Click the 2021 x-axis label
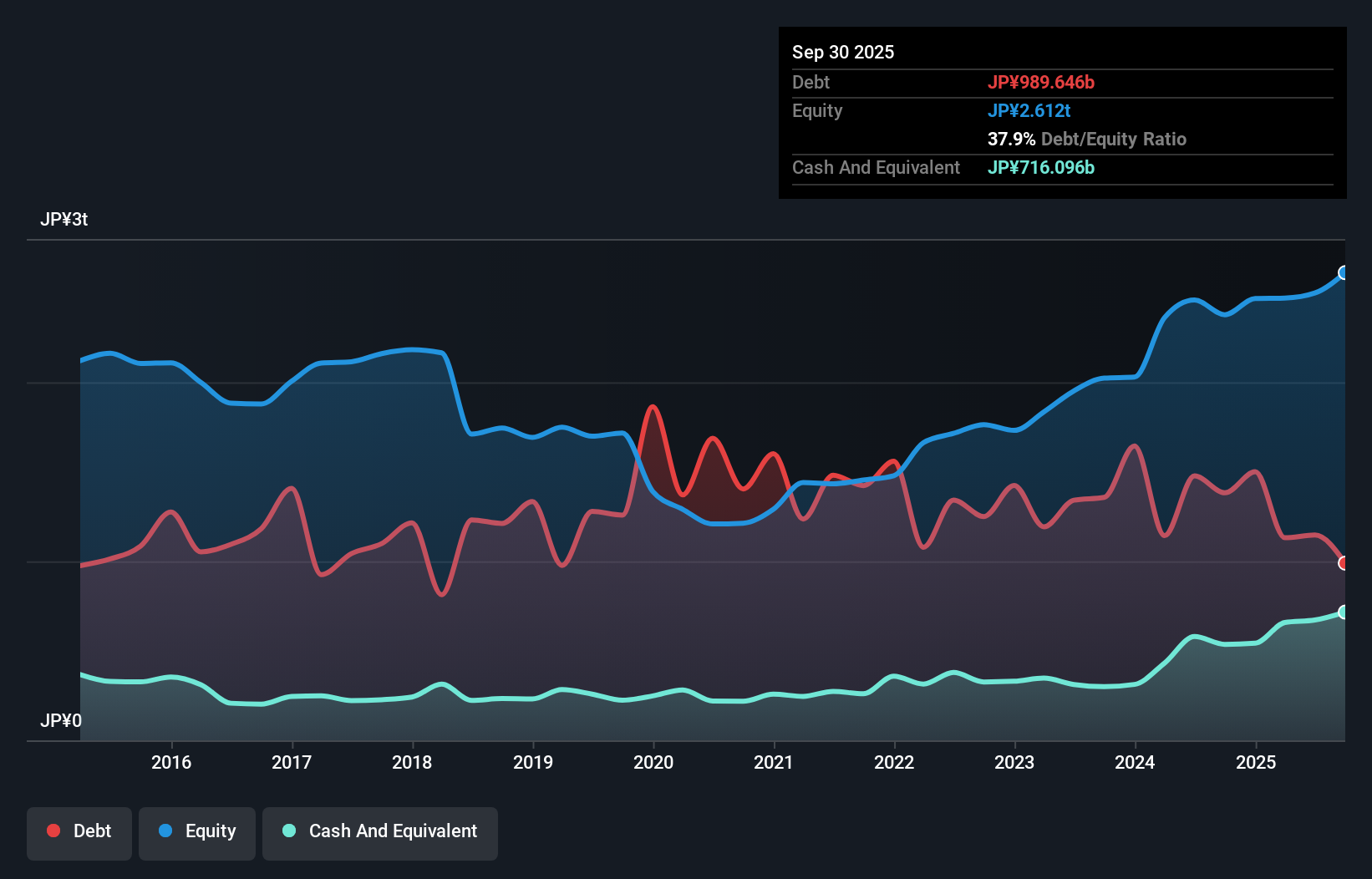The width and height of the screenshot is (1372, 879). tap(774, 762)
